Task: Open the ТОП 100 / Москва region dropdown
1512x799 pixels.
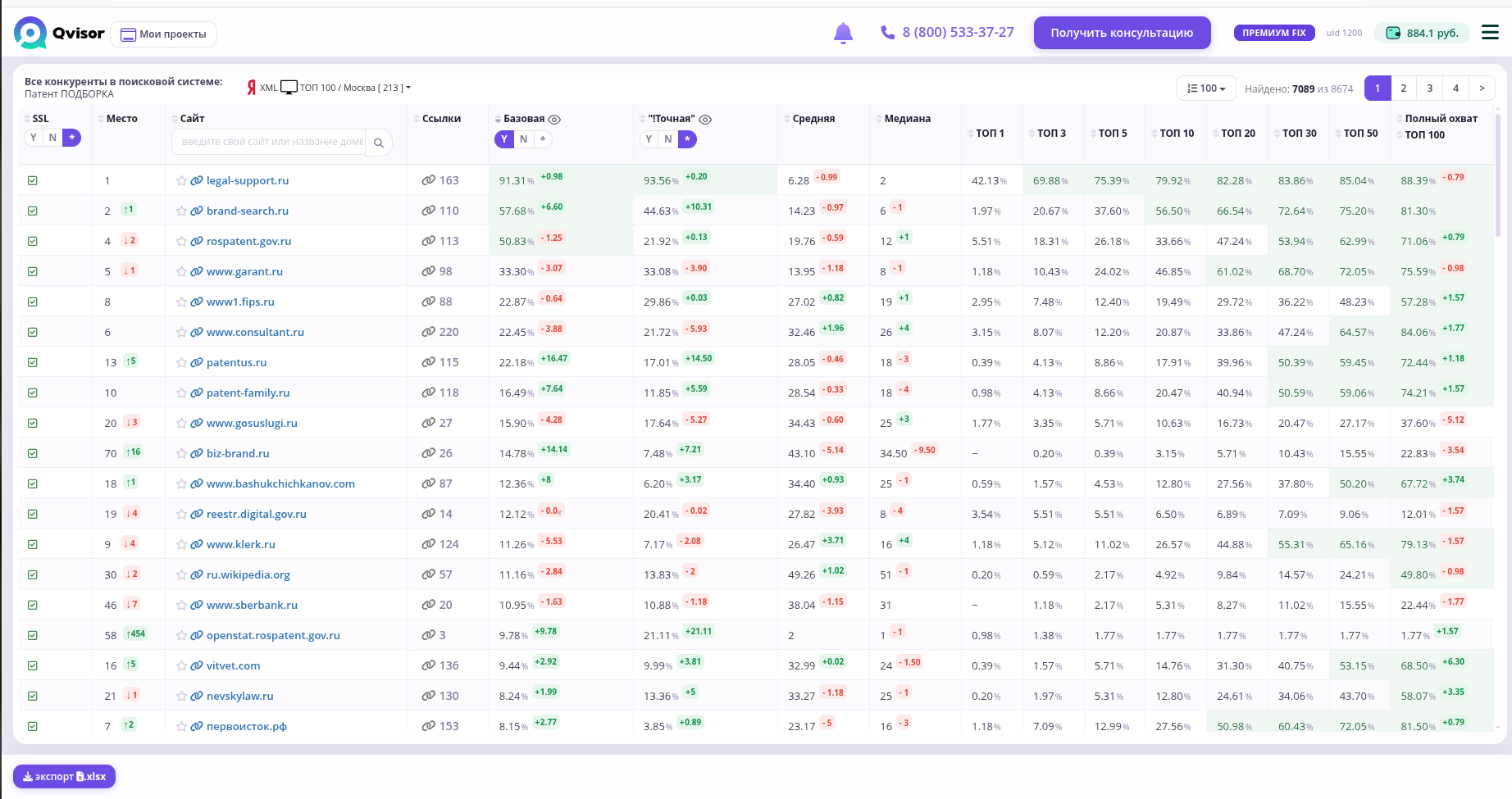Action: (355, 88)
